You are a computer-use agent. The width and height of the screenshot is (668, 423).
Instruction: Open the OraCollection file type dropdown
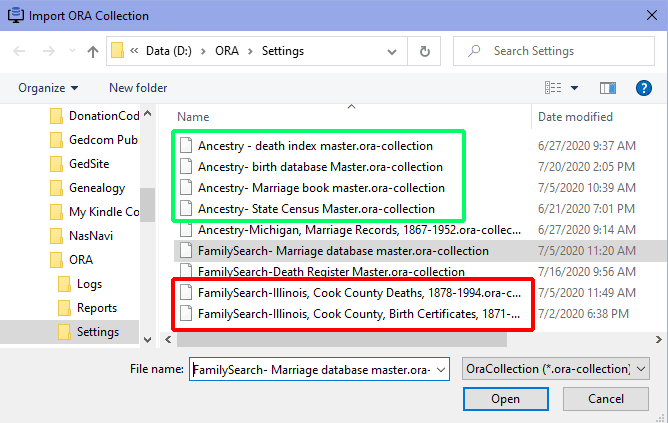pos(557,369)
